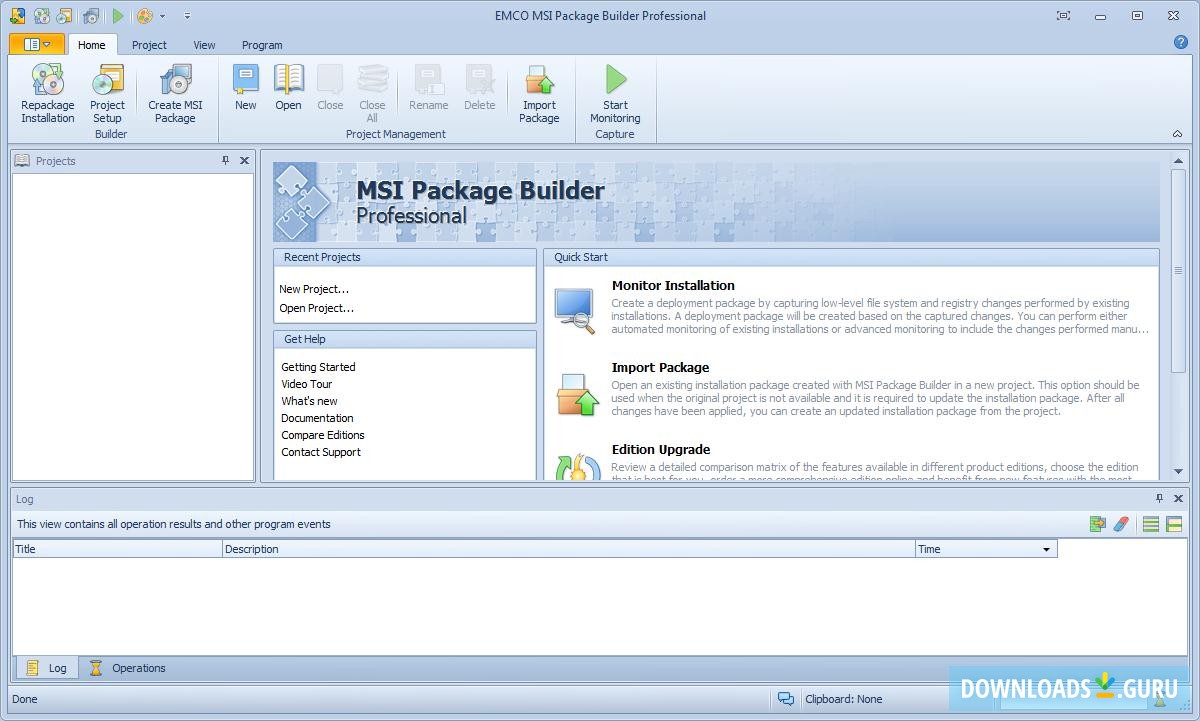Click the export log icon in Log panel
The image size is (1200, 721).
(x=1098, y=524)
